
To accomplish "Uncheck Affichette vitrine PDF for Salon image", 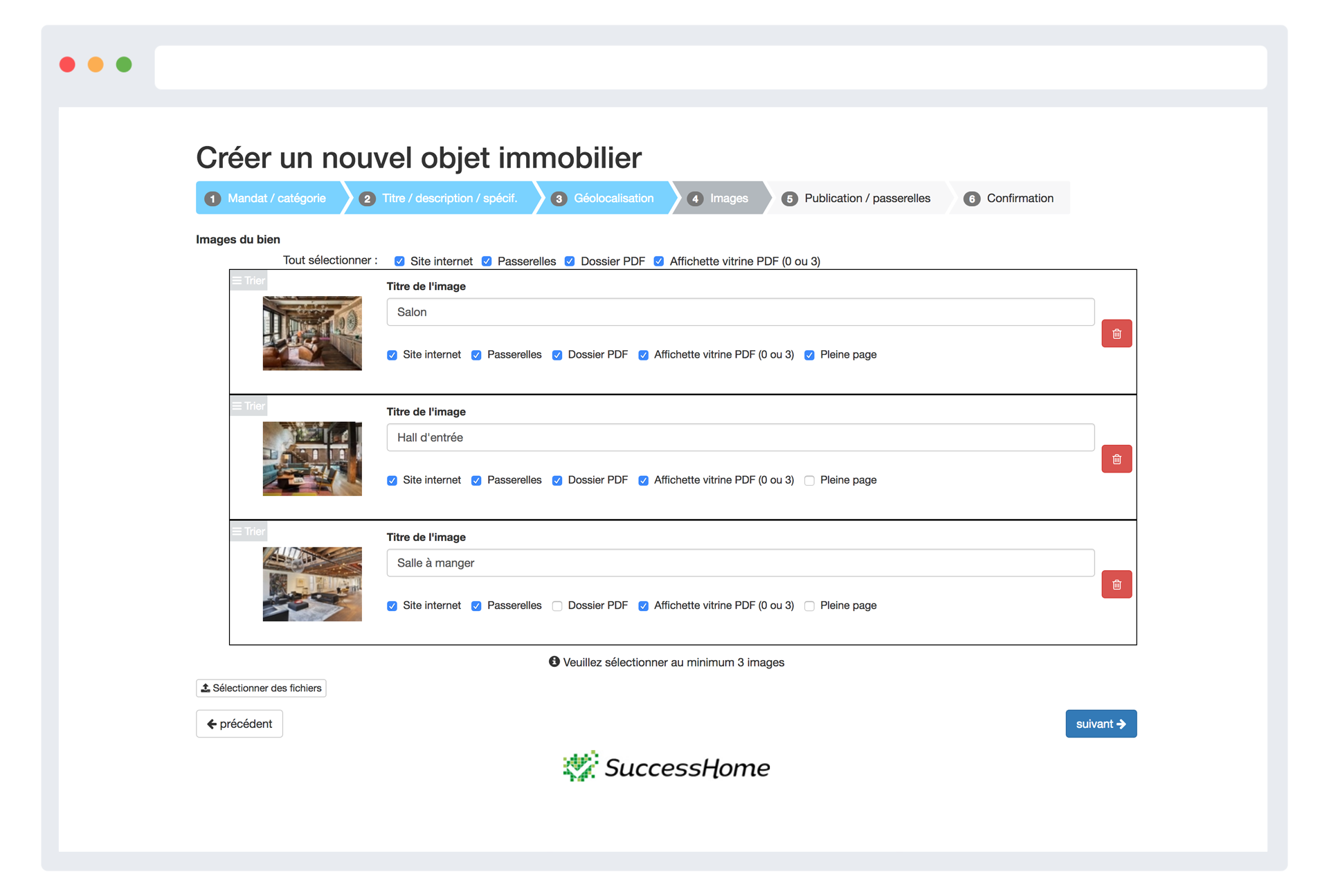I will (x=644, y=355).
